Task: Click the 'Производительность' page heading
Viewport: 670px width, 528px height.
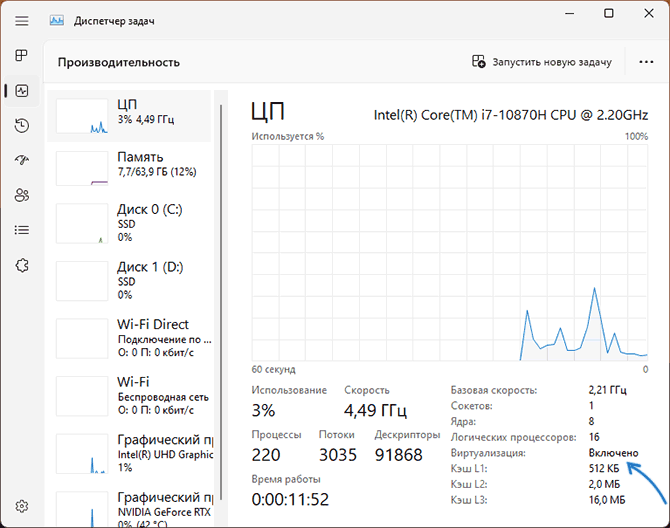Action: pos(119,62)
